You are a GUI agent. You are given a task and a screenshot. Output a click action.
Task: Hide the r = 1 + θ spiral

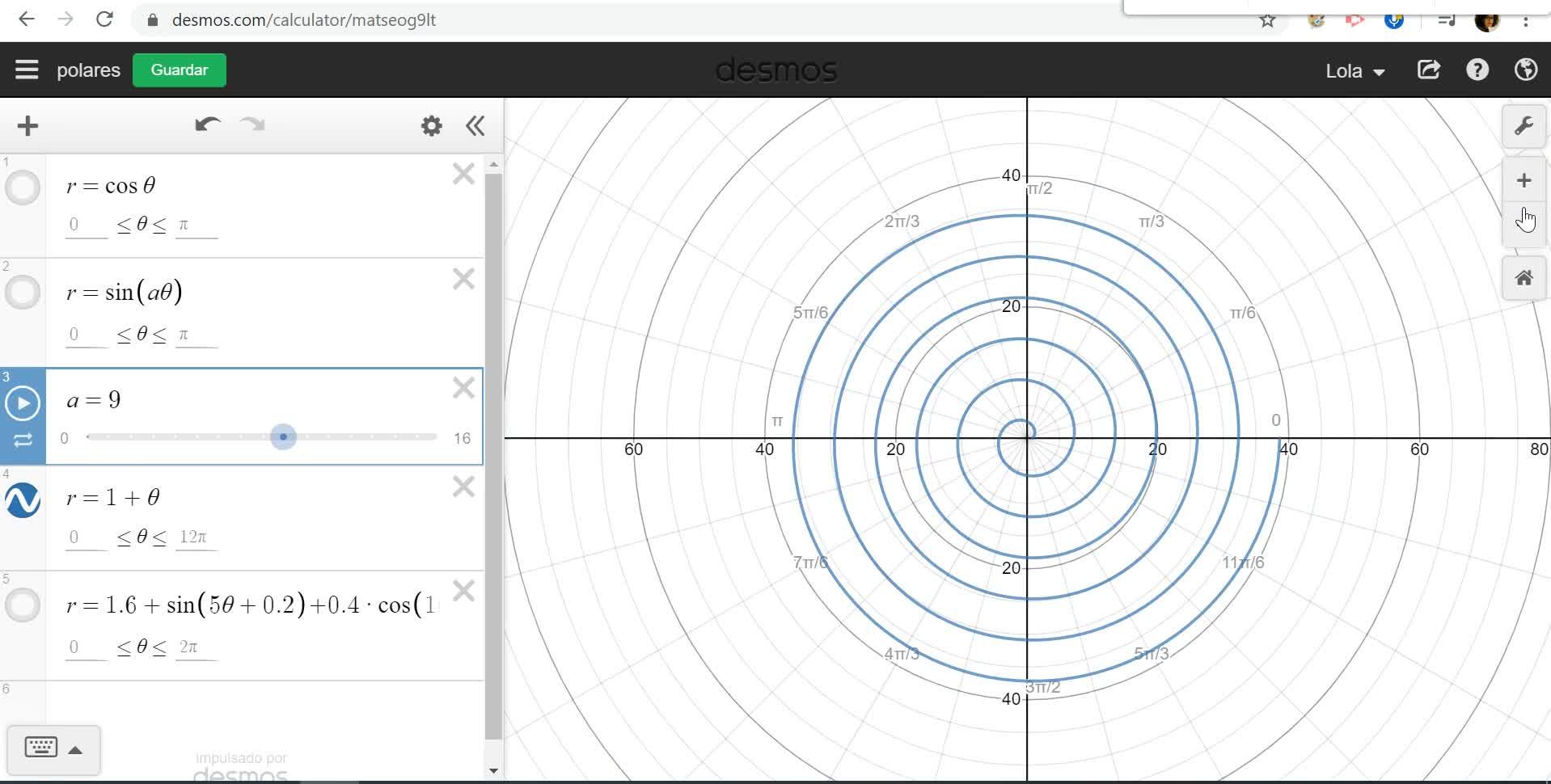coord(23,500)
